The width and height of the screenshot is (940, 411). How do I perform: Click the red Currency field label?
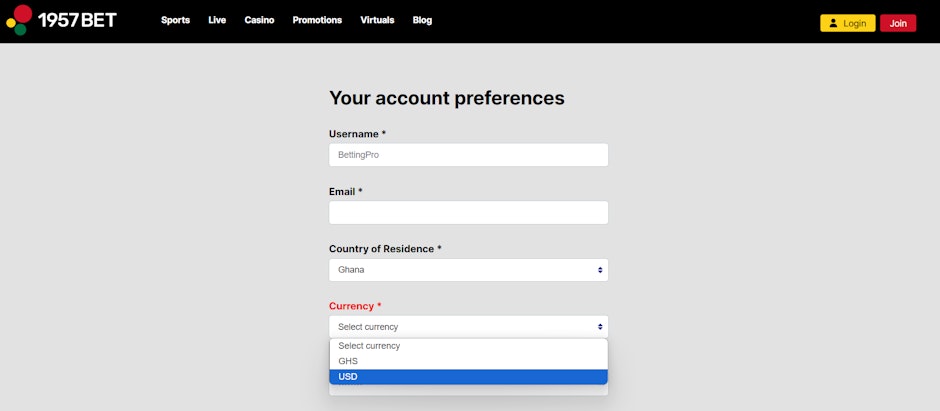pyautogui.click(x=354, y=306)
